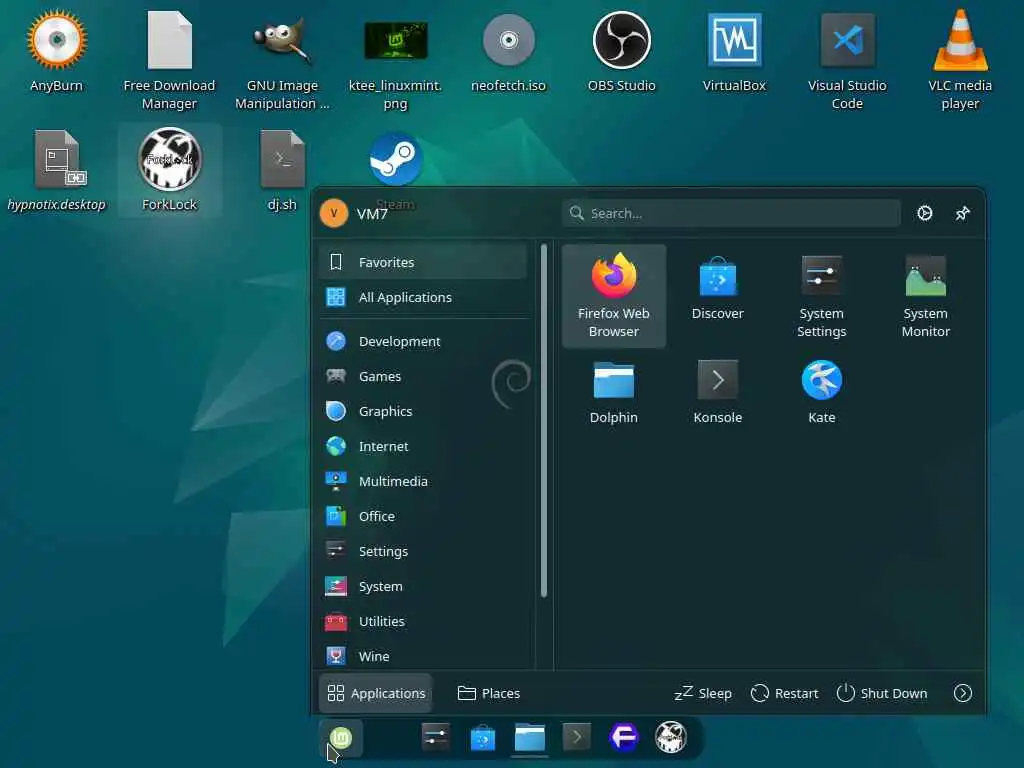Screen dimensions: 1024x768
Task: Open Discover from the taskbar
Action: coord(483,737)
